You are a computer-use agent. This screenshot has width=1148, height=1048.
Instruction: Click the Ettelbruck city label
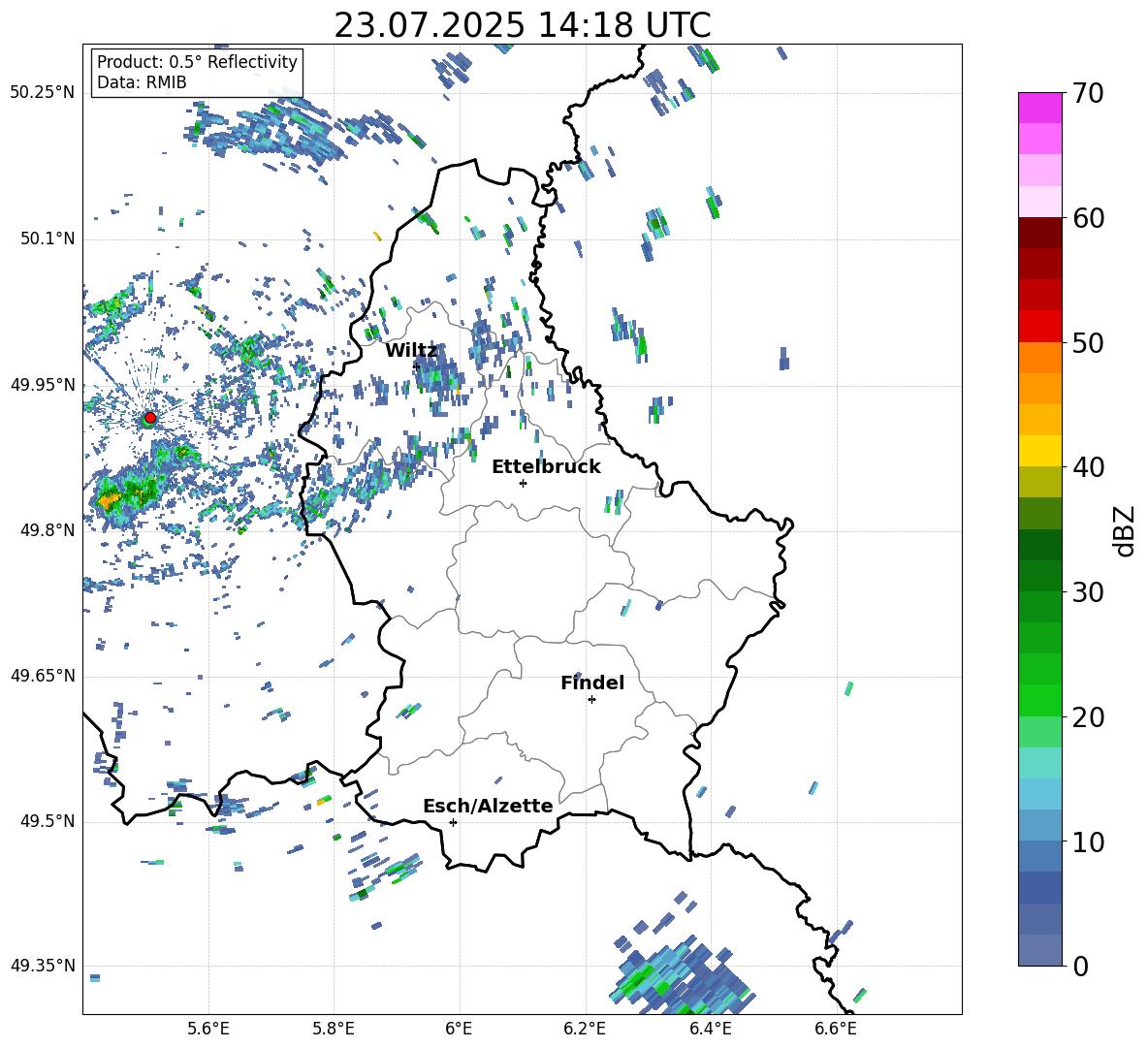(x=546, y=467)
